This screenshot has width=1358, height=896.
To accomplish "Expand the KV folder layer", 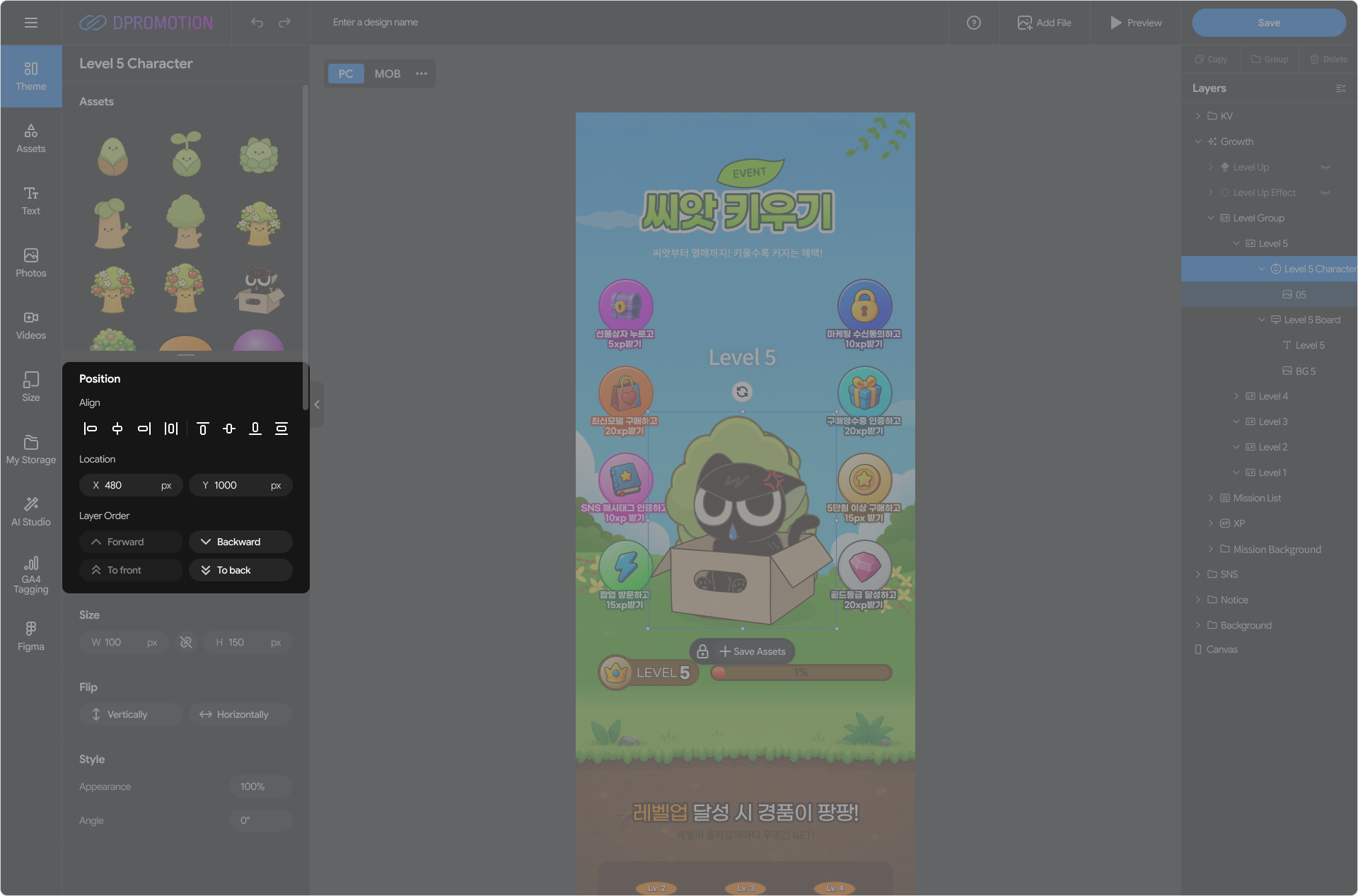I will click(1197, 116).
